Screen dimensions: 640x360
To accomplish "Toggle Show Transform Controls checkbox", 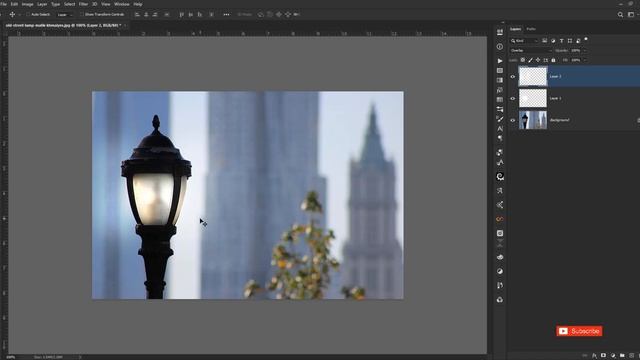I will [82, 14].
